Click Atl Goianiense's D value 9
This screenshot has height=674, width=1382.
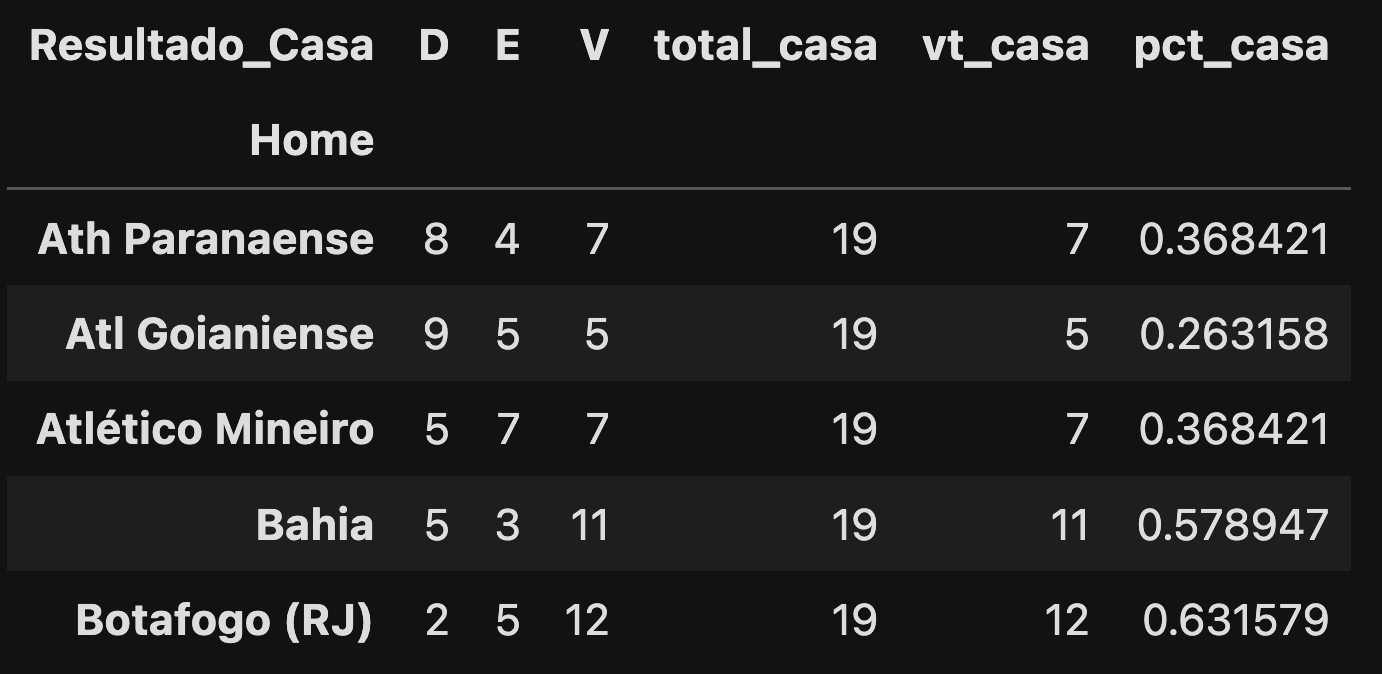(x=436, y=333)
